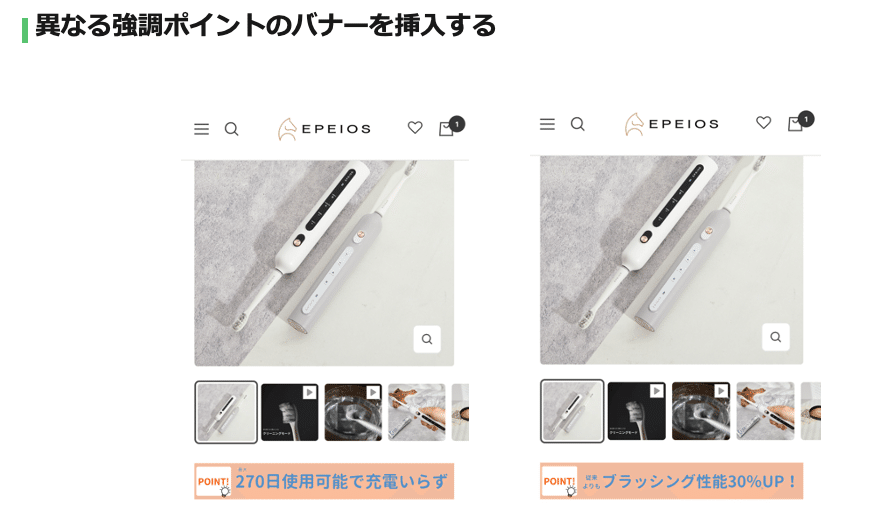Click the ブラッシング性能30%UP banner

[671, 481]
